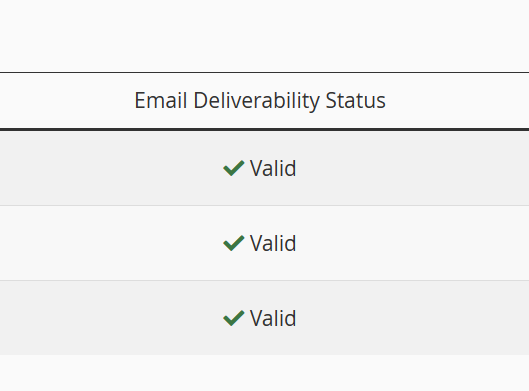Click the word Status in the header
The image size is (529, 391).
point(356,101)
